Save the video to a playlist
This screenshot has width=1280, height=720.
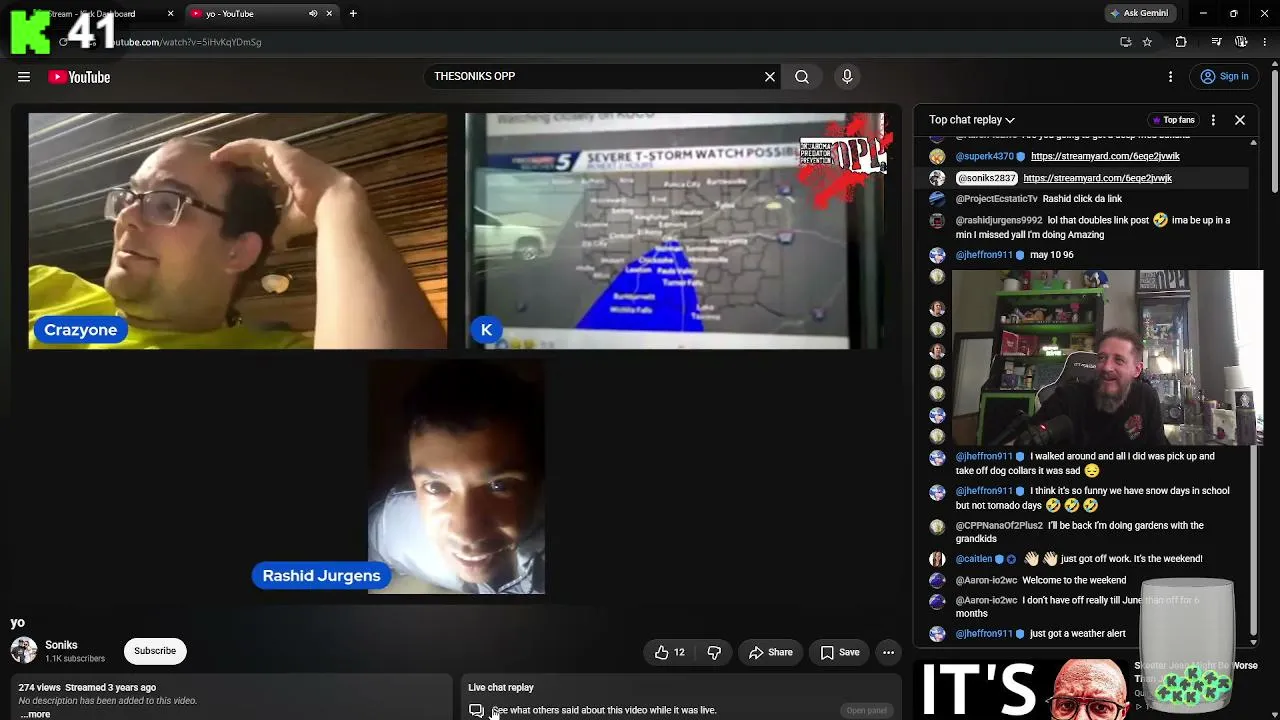[x=840, y=653]
